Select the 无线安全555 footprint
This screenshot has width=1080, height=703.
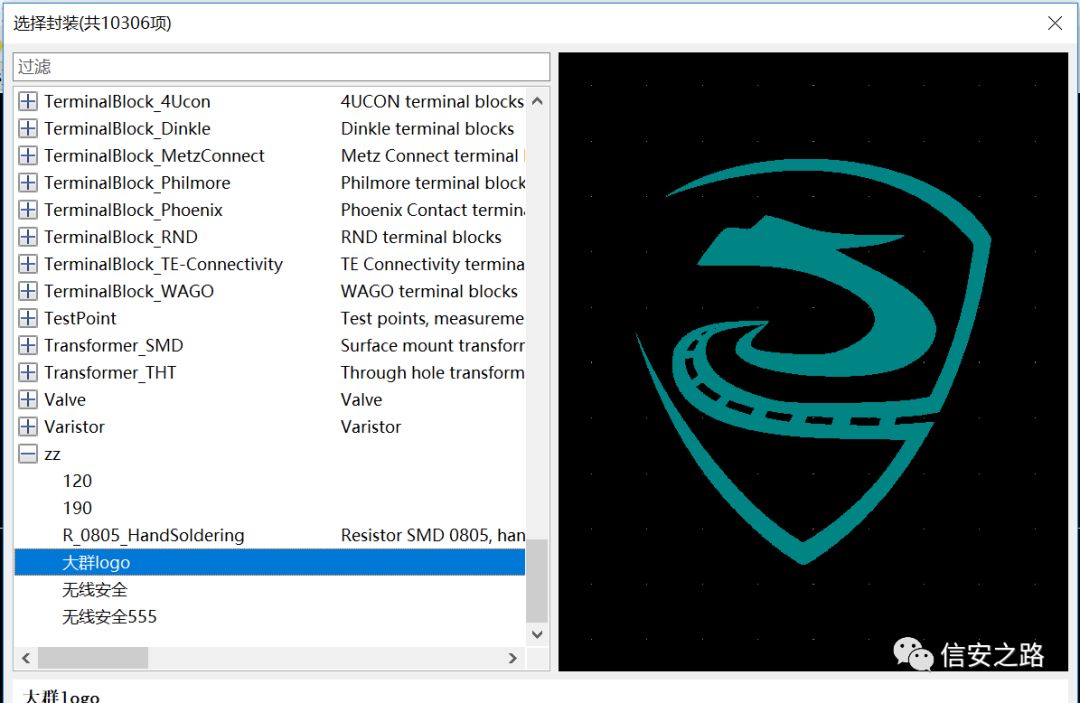tap(110, 616)
